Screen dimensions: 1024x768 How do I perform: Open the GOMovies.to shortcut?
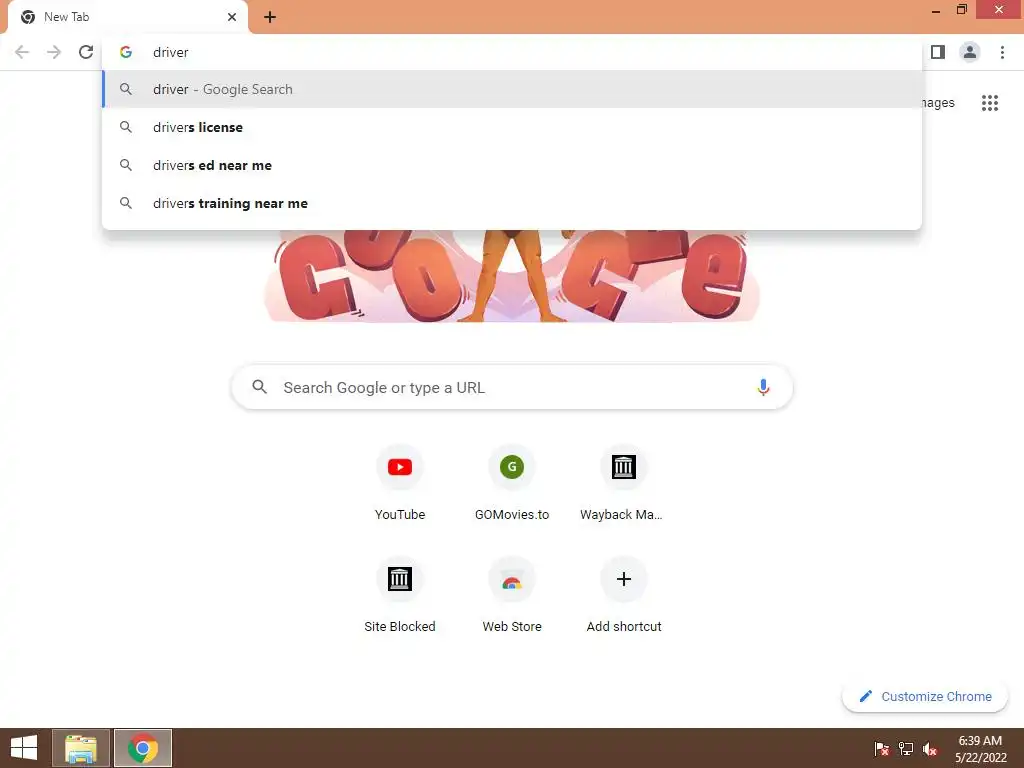click(x=512, y=483)
